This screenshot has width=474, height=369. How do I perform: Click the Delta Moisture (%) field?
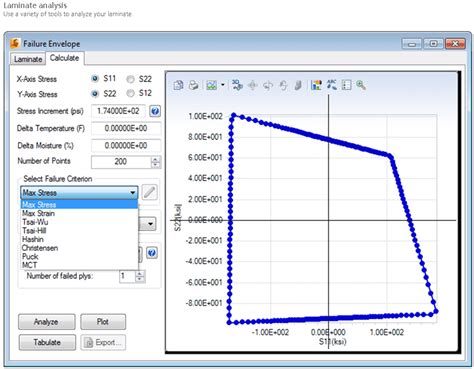click(126, 146)
